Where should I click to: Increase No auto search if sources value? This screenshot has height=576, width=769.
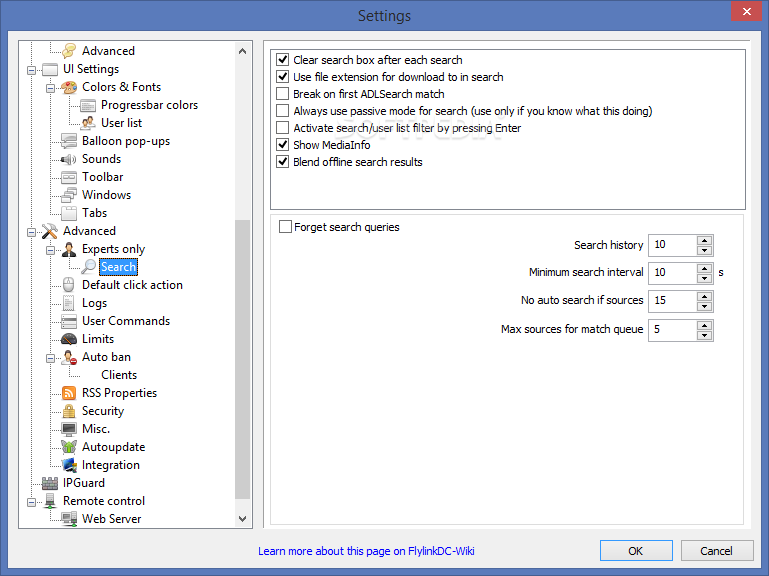click(x=705, y=296)
